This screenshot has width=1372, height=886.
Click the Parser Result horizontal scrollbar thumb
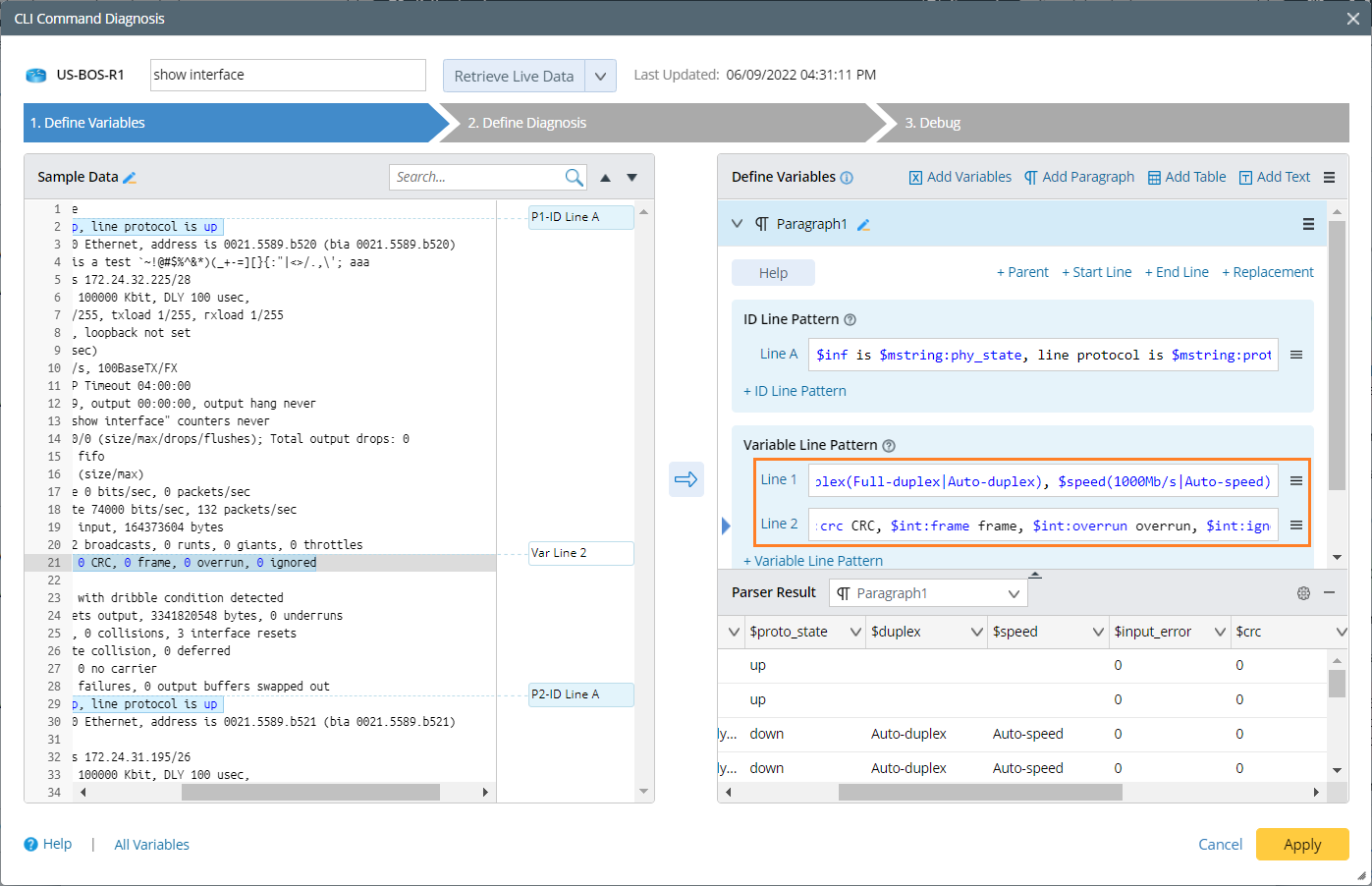click(980, 792)
